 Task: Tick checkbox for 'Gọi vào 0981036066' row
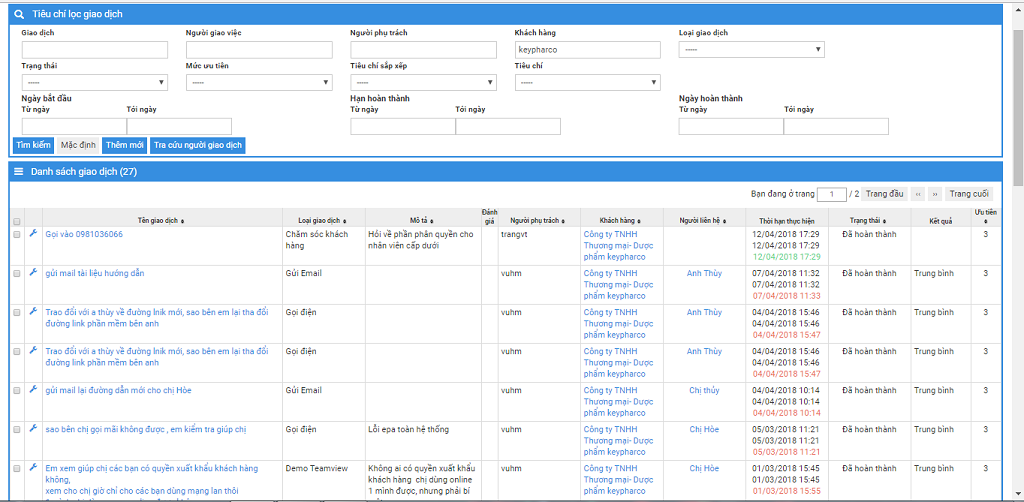tap(17, 234)
